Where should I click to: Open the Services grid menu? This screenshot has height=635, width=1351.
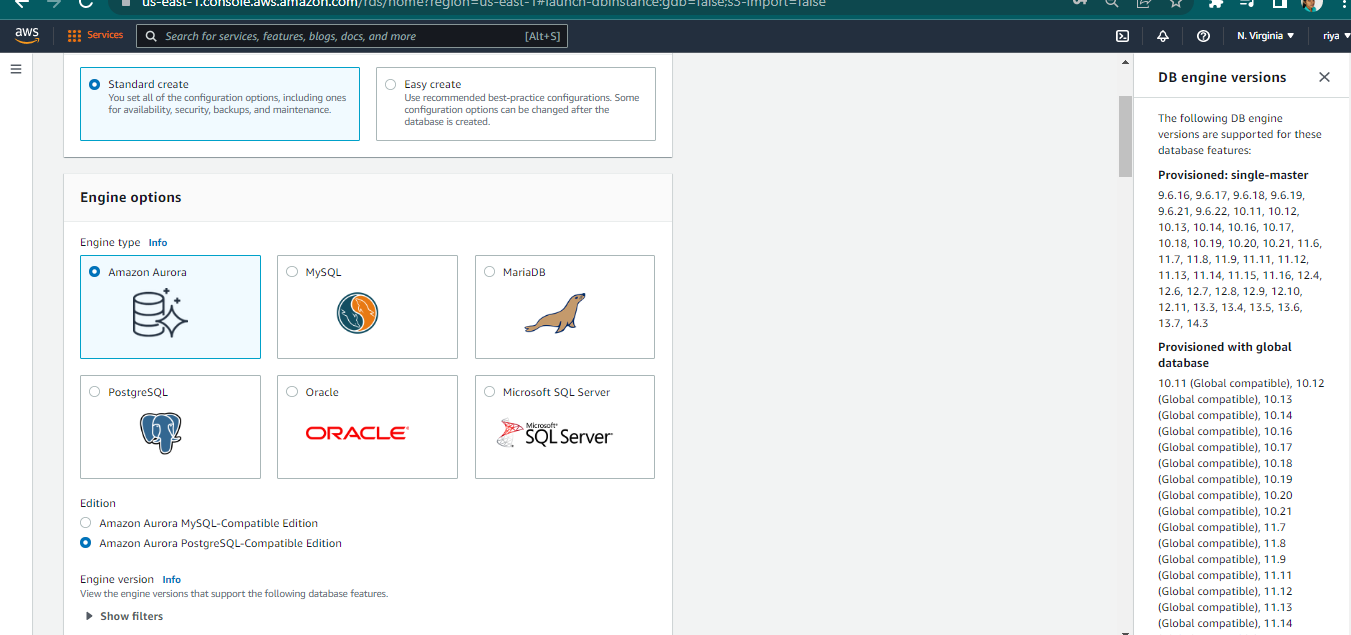[x=74, y=36]
